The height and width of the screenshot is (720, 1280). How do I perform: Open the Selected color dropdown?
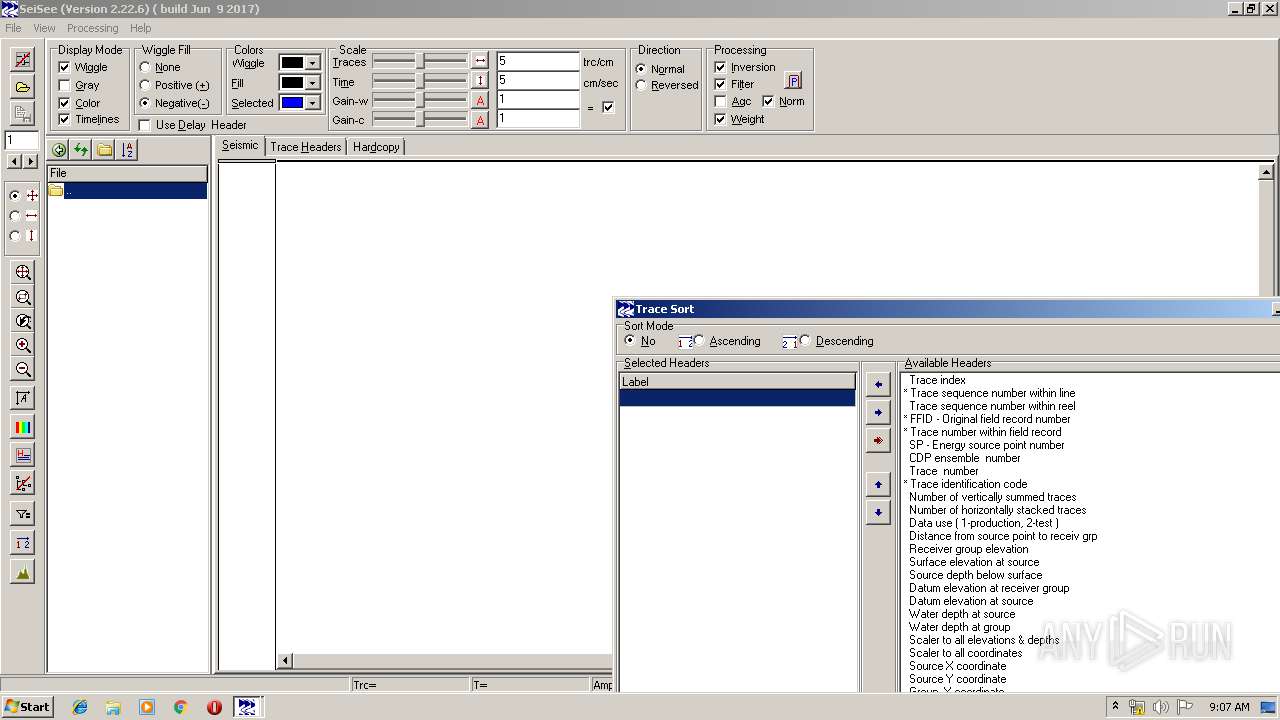312,103
